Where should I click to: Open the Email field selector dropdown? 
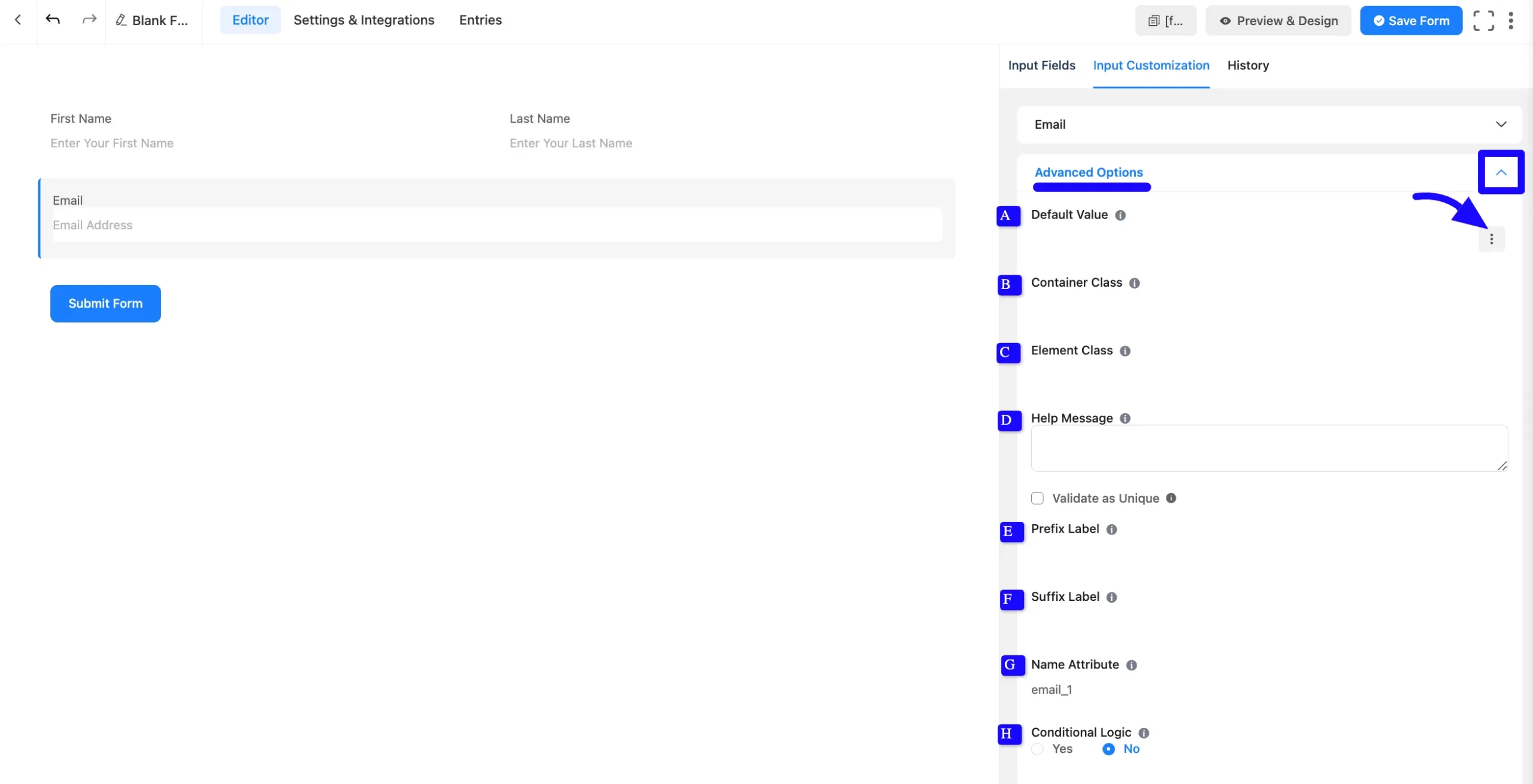[1269, 124]
